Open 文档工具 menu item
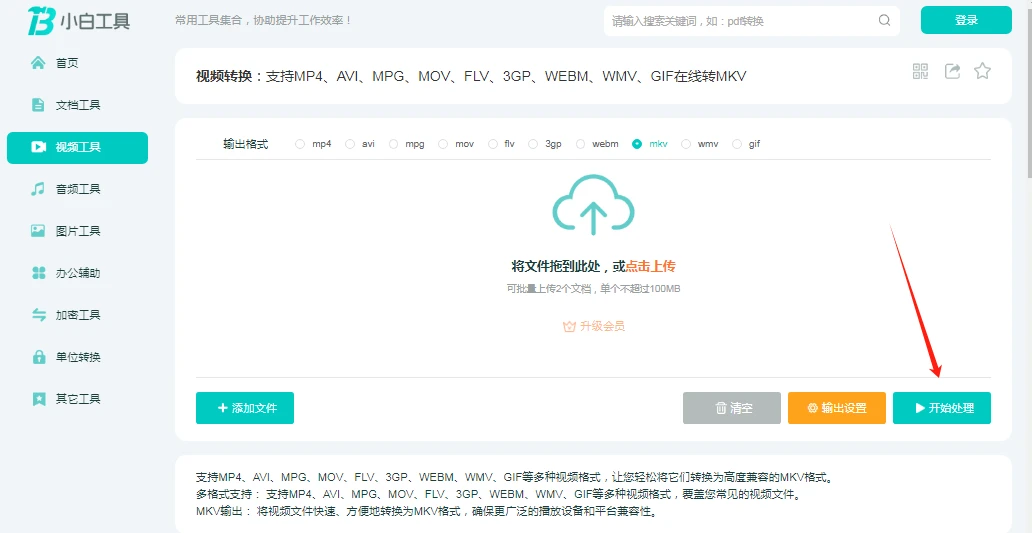 coord(77,105)
